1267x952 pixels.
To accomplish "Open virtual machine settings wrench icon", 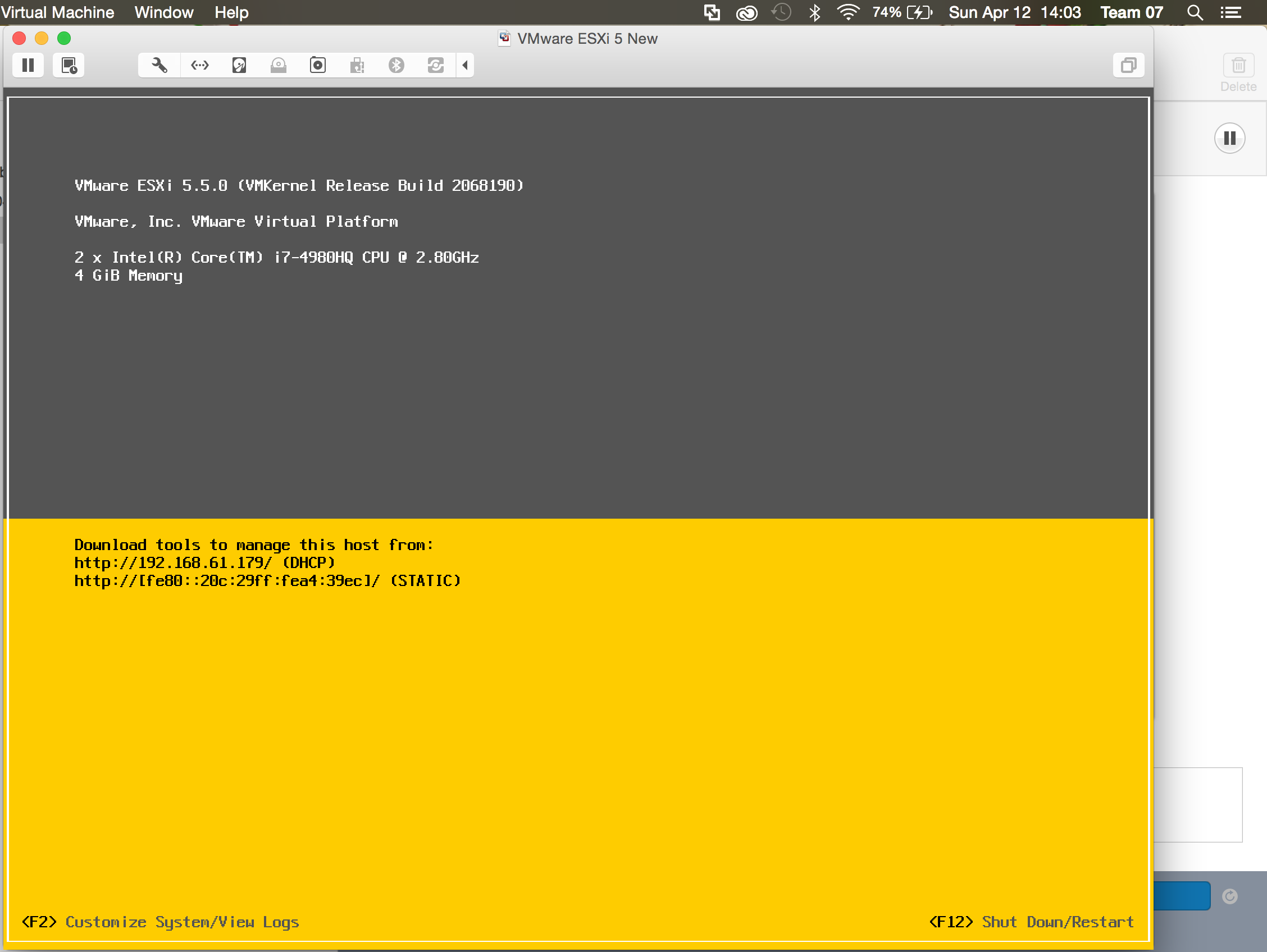I will point(159,65).
